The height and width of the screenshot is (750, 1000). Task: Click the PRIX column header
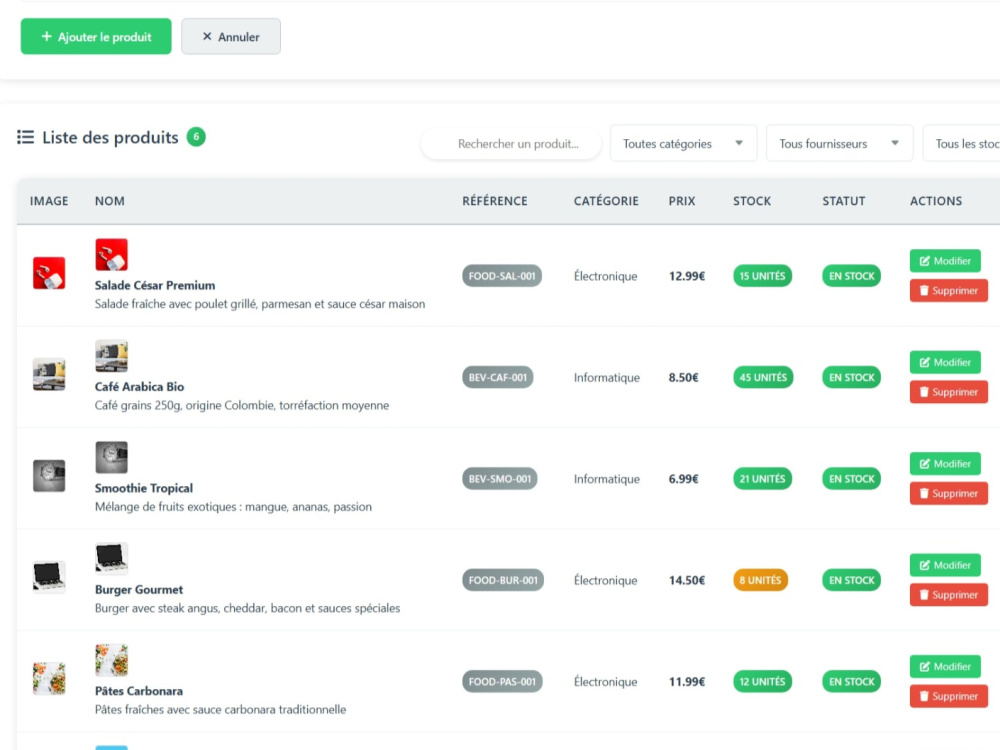click(x=682, y=201)
